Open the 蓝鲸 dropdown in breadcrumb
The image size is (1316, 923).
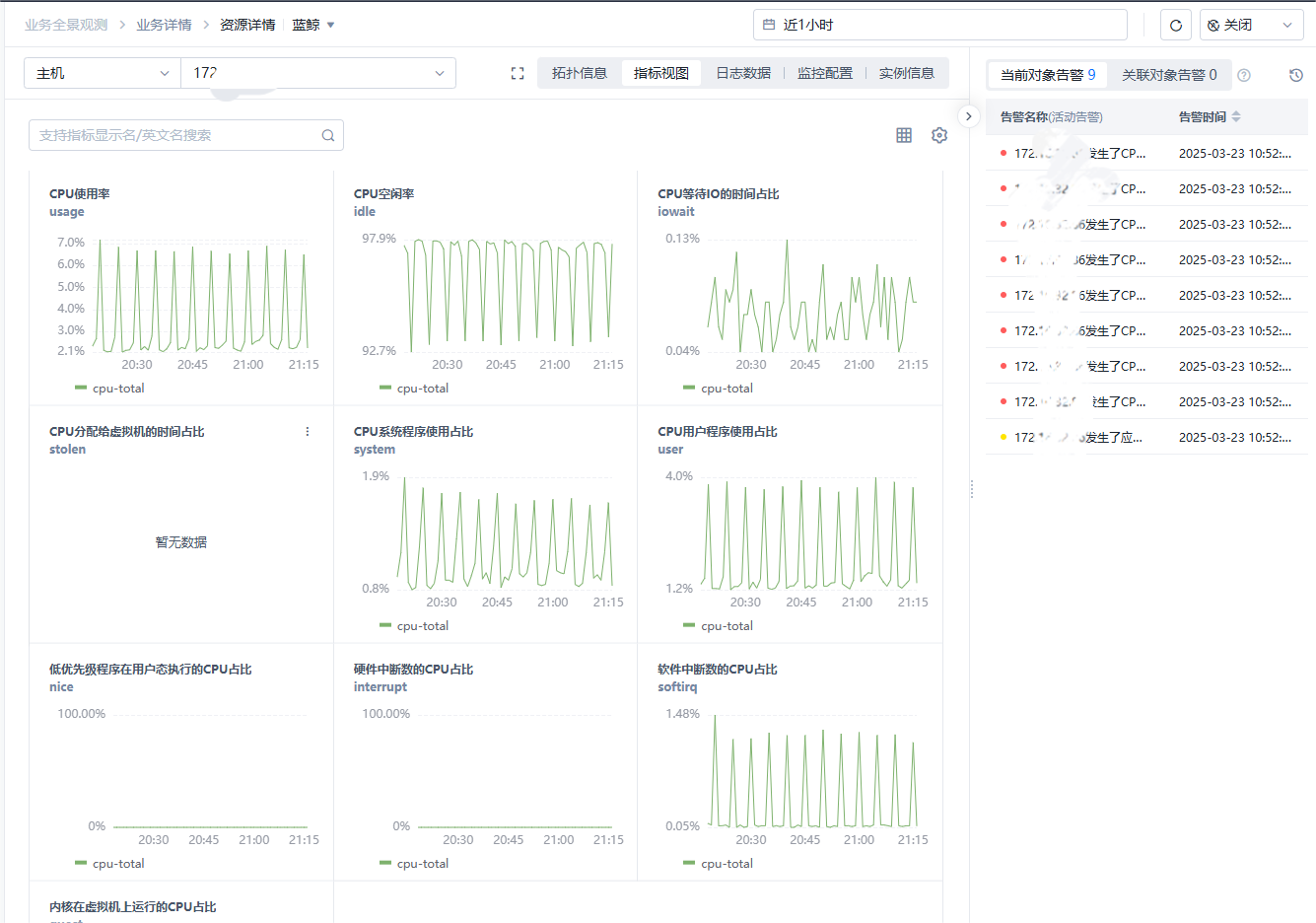(x=313, y=25)
